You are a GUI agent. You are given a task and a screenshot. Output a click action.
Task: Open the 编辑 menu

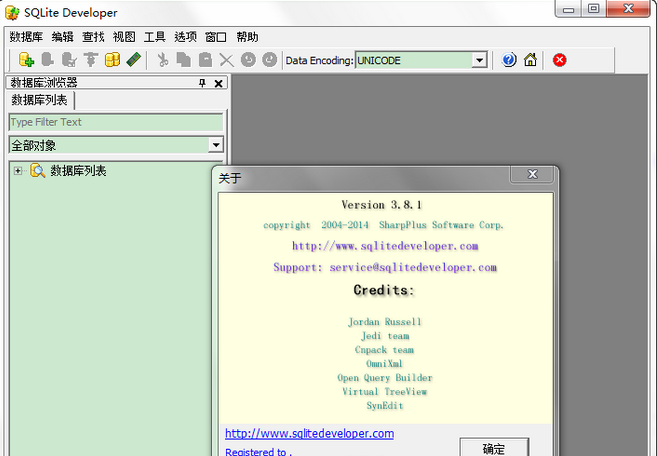(x=62, y=37)
